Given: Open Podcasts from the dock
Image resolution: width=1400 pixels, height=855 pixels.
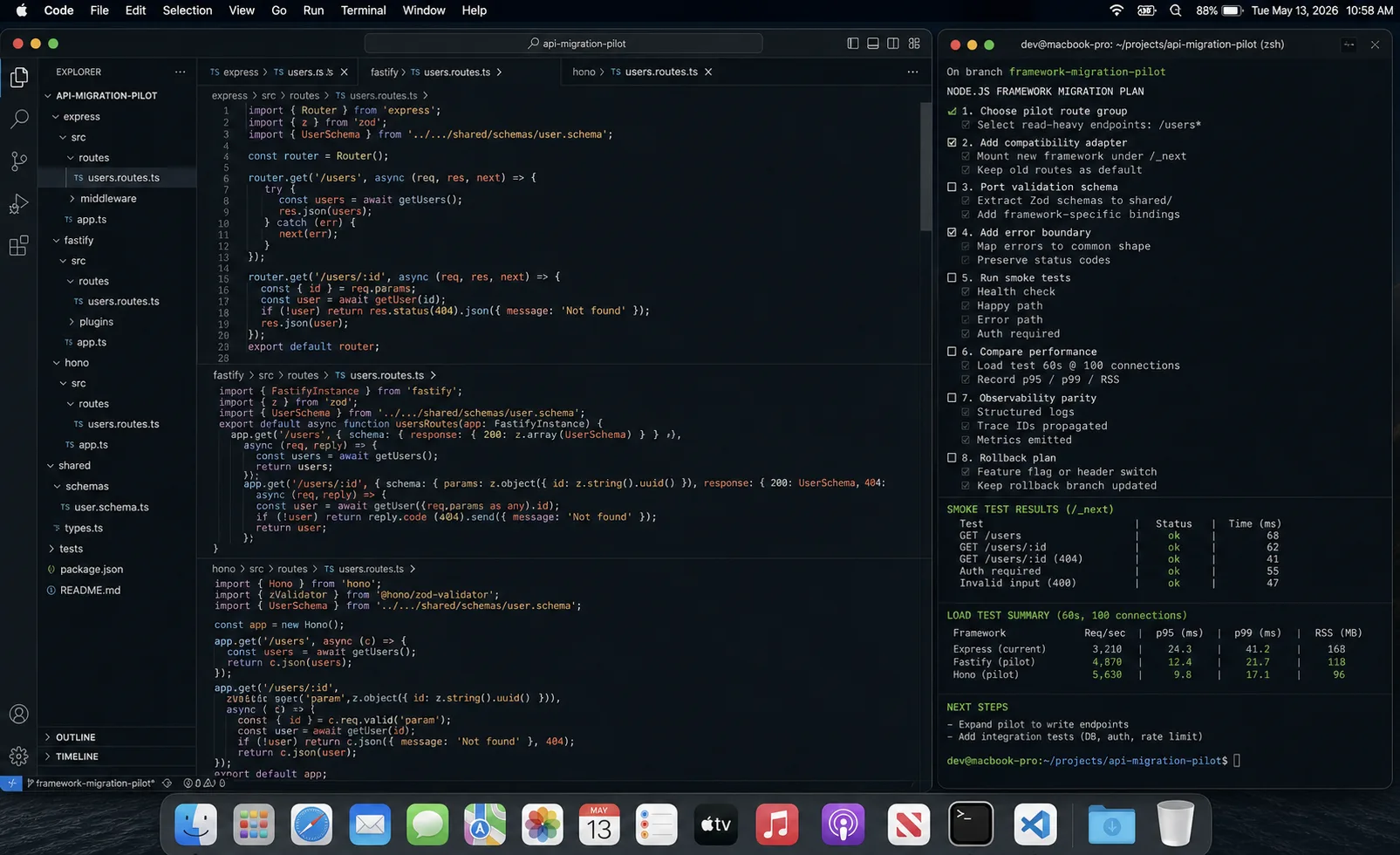Looking at the screenshot, I should [843, 824].
